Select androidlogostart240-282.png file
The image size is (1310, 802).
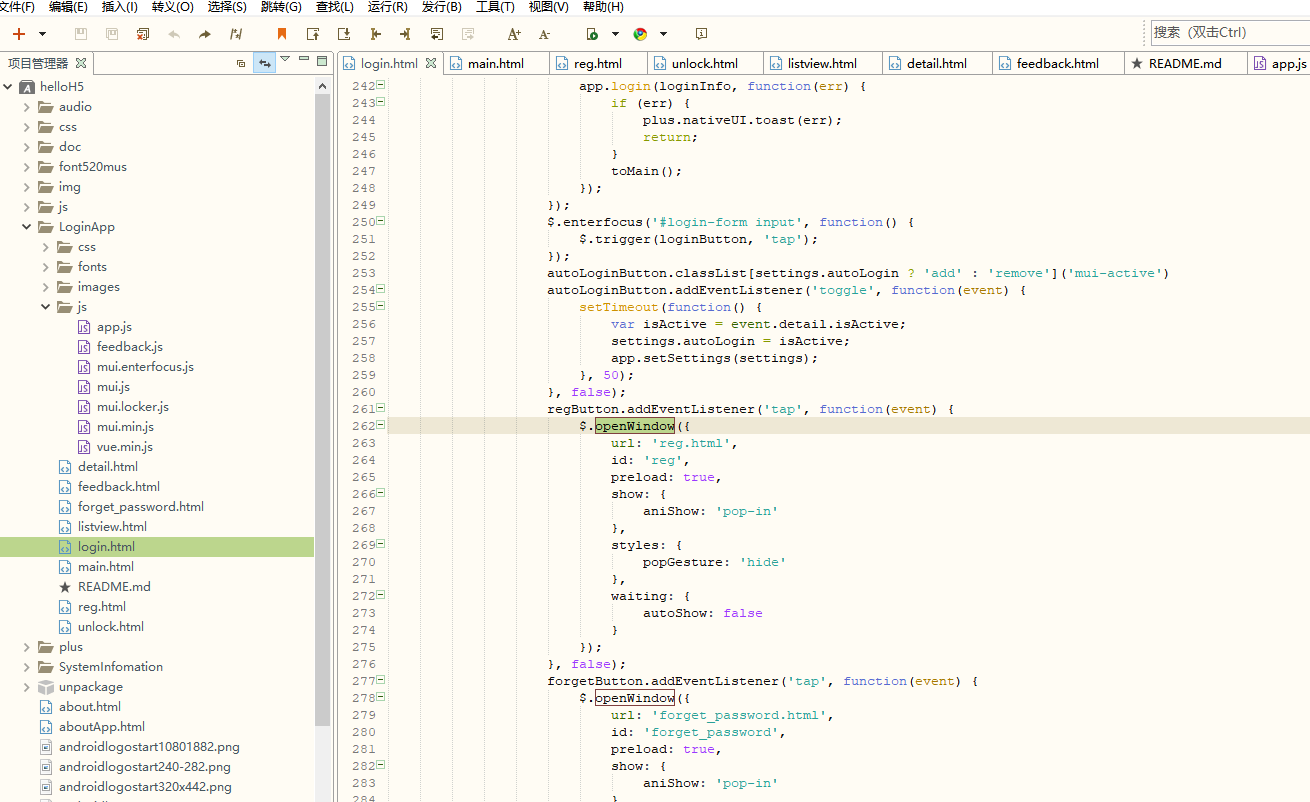pyautogui.click(x=144, y=767)
